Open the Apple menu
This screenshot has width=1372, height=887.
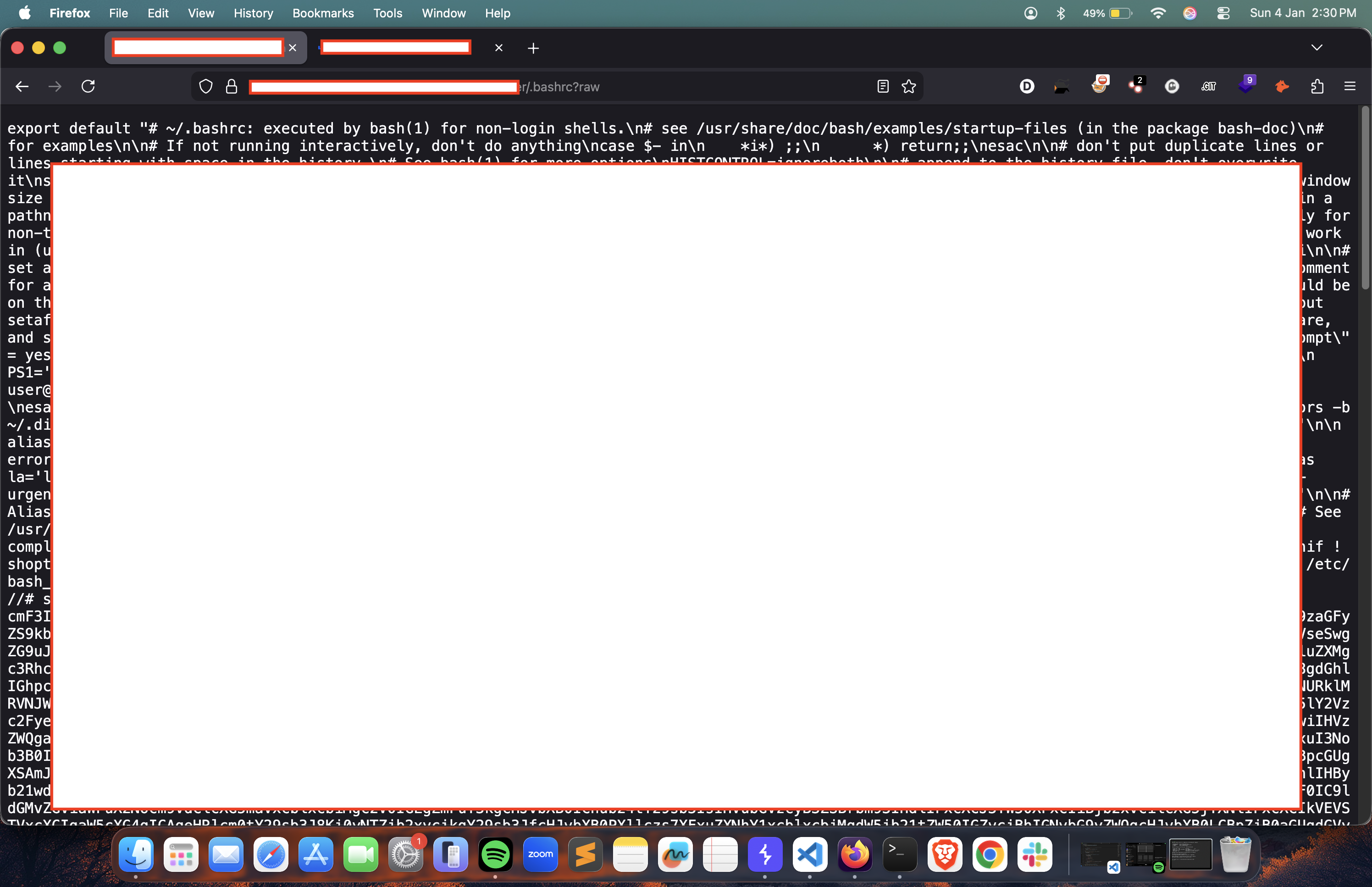tap(25, 13)
